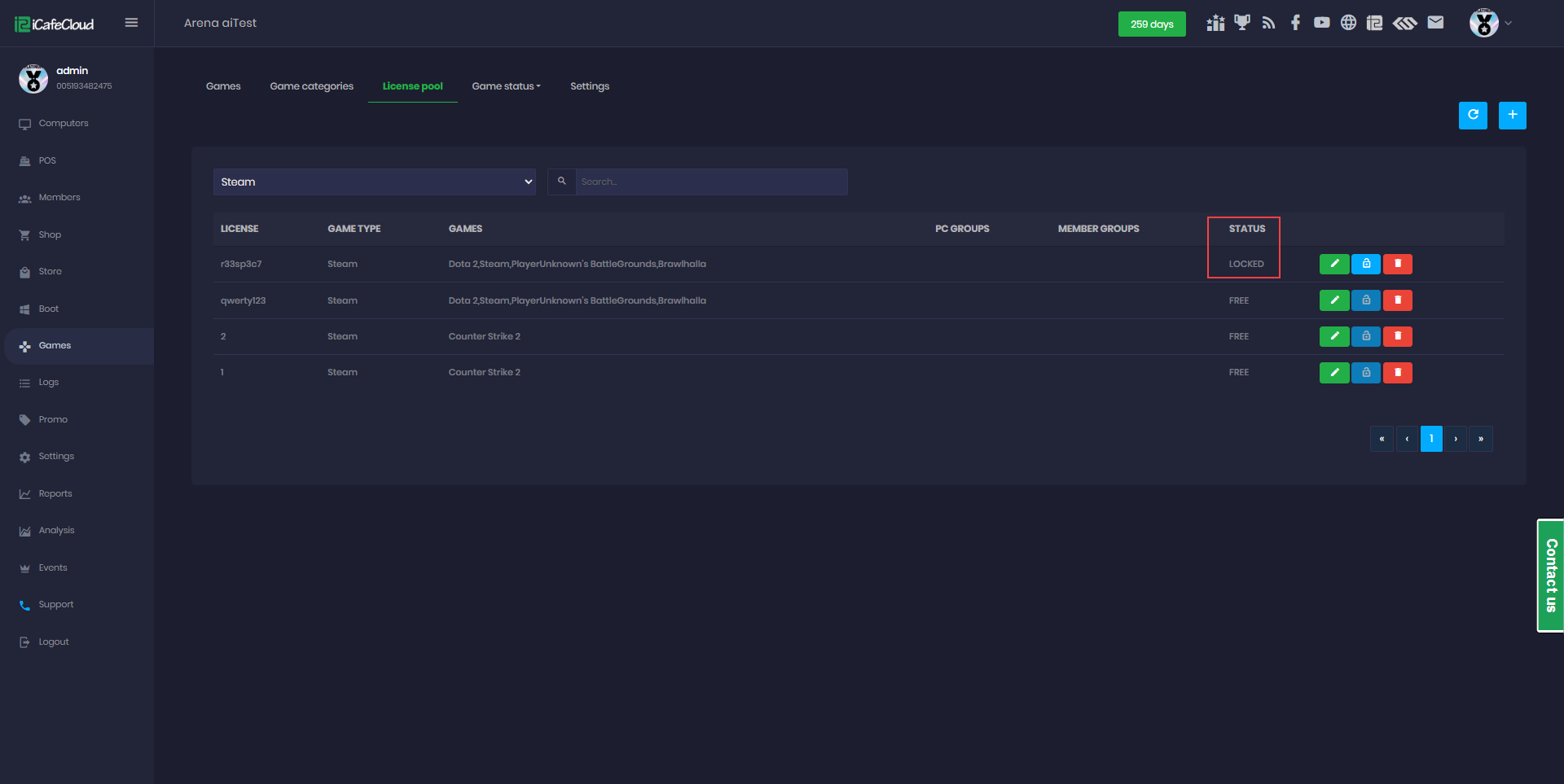The image size is (1564, 784).
Task: Go to last page of pagination
Action: point(1481,439)
